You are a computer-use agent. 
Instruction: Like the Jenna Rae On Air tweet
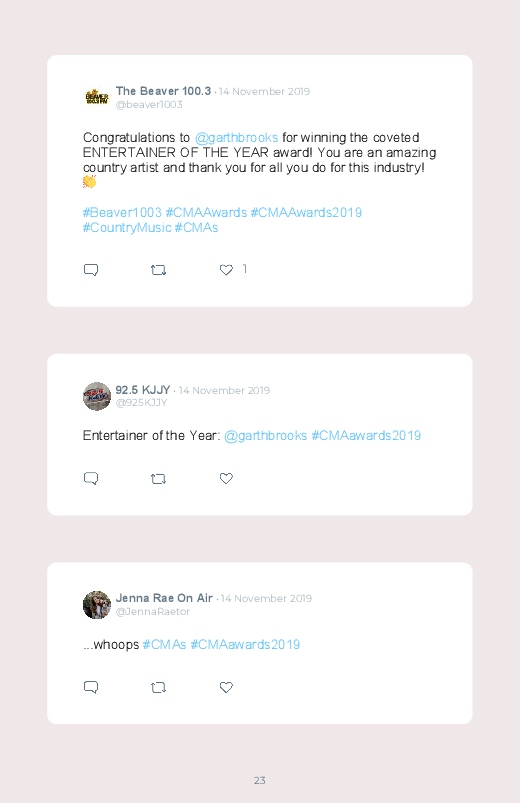point(226,687)
